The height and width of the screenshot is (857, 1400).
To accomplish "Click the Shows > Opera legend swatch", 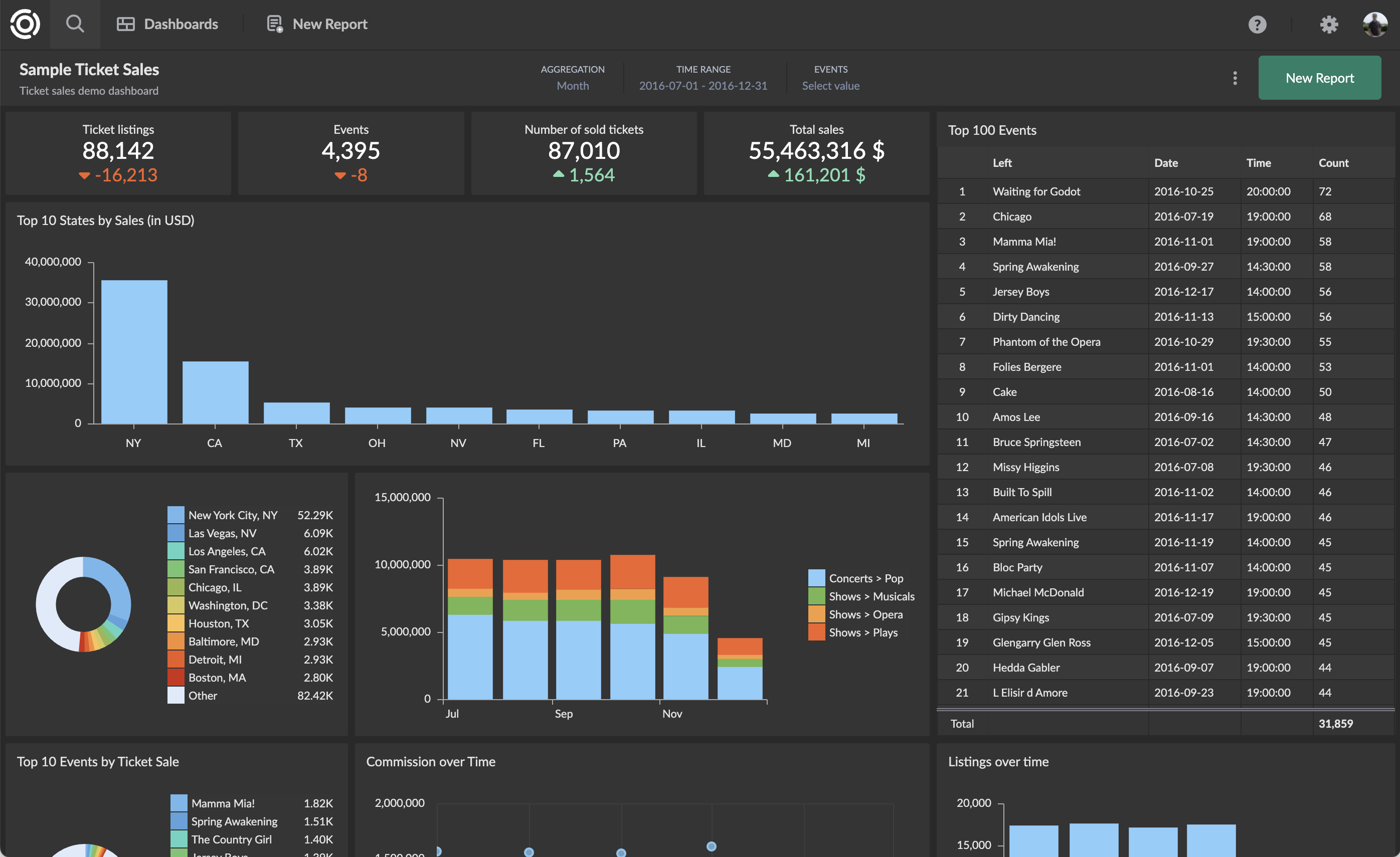I will [816, 614].
